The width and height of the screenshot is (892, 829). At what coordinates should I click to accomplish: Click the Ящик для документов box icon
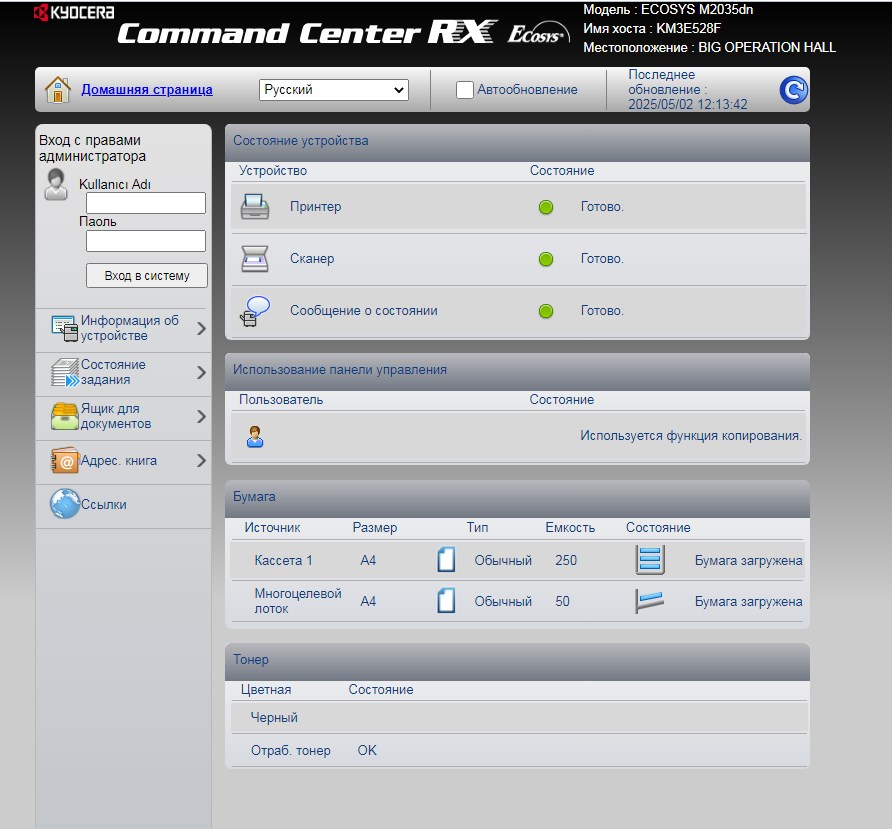[x=64, y=416]
